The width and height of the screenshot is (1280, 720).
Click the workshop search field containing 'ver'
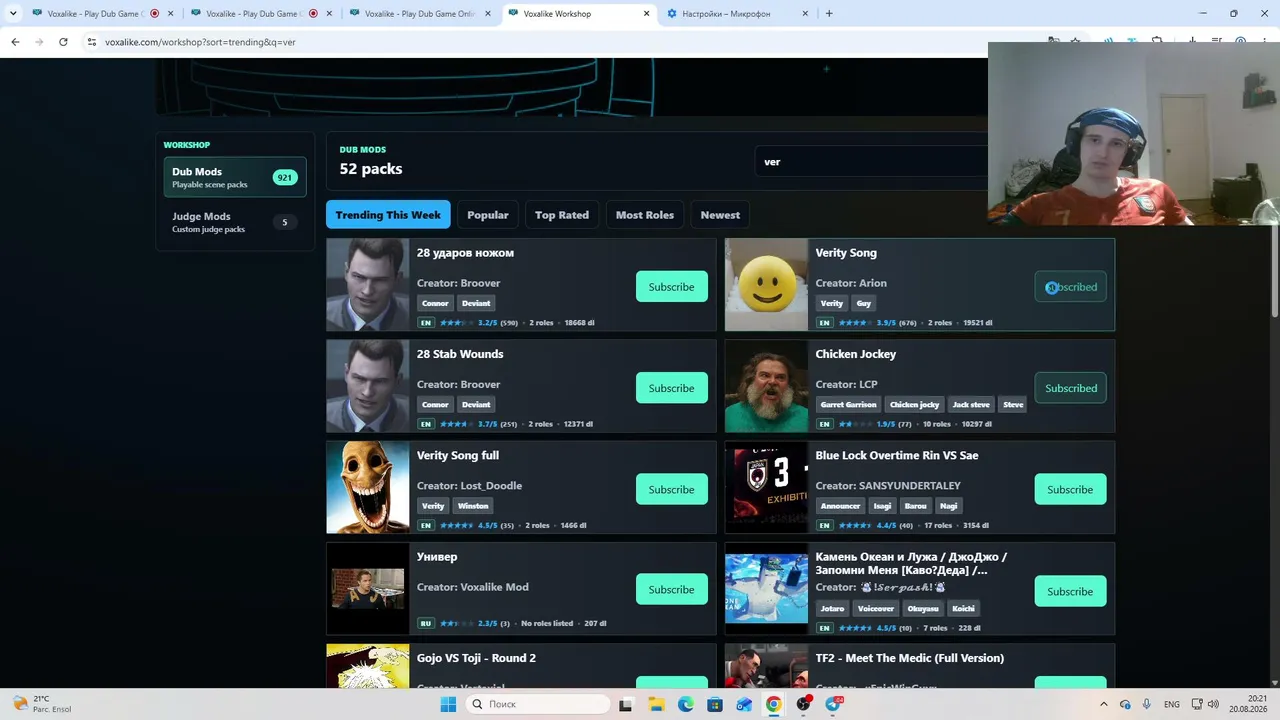[870, 162]
